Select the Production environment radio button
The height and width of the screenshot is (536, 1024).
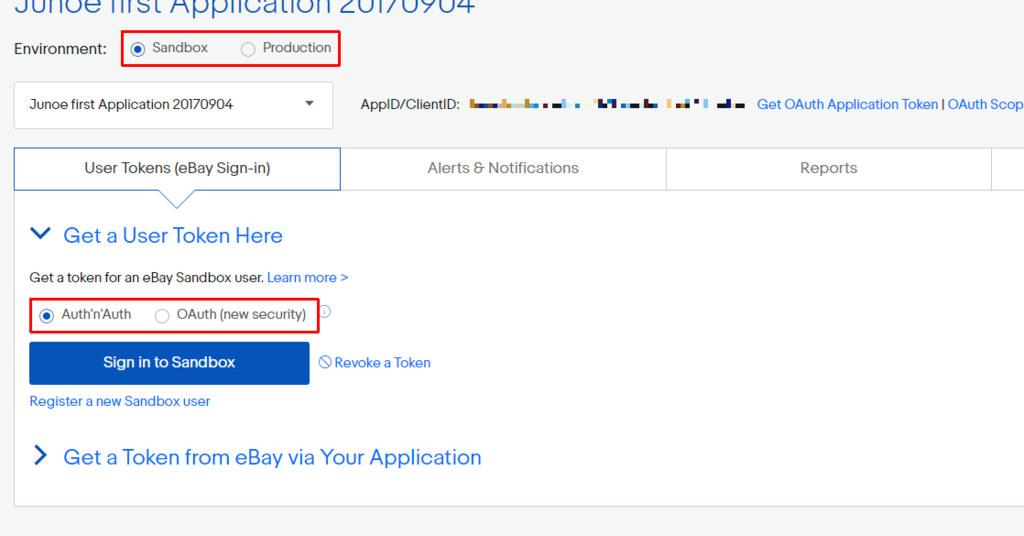click(248, 49)
